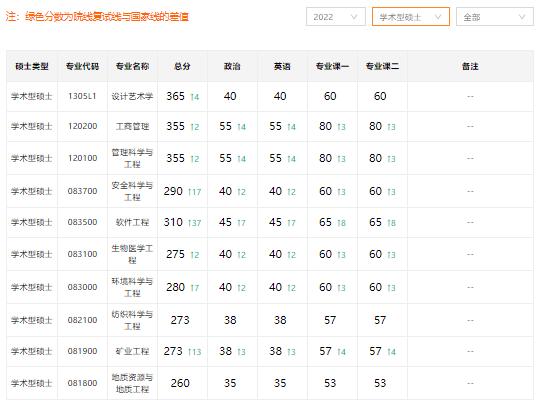Click the chevron in the 学术型硕士 selector
Screen dimensions: 538x403
pyautogui.click(x=438, y=17)
